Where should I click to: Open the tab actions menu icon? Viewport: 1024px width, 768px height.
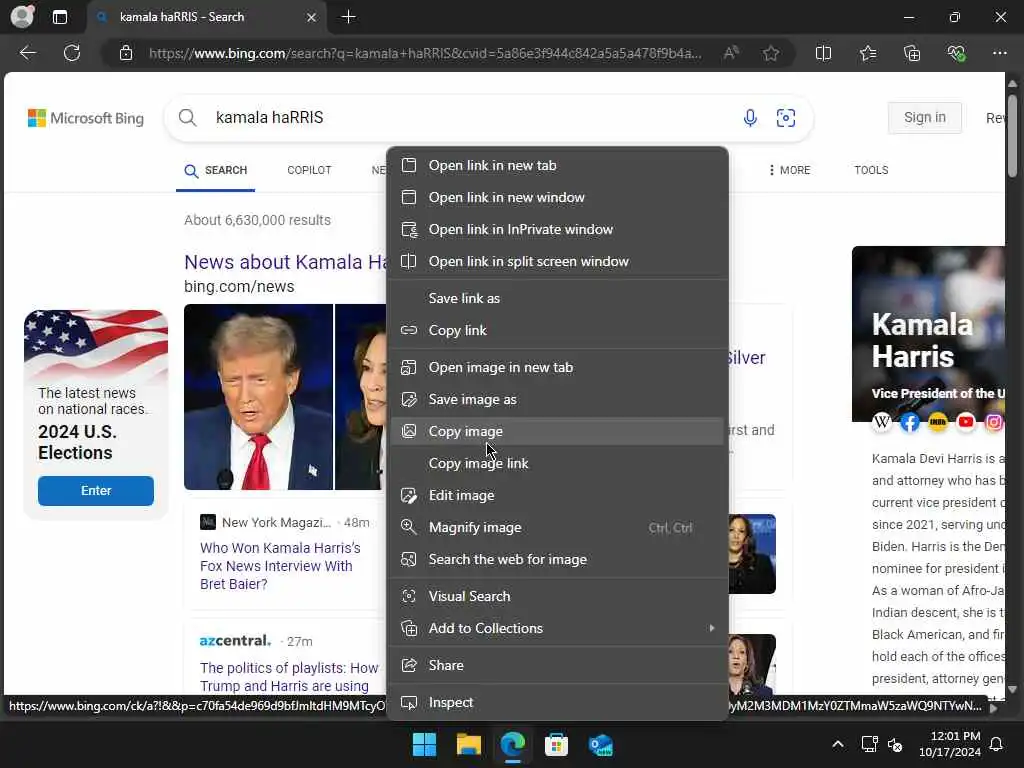click(59, 17)
